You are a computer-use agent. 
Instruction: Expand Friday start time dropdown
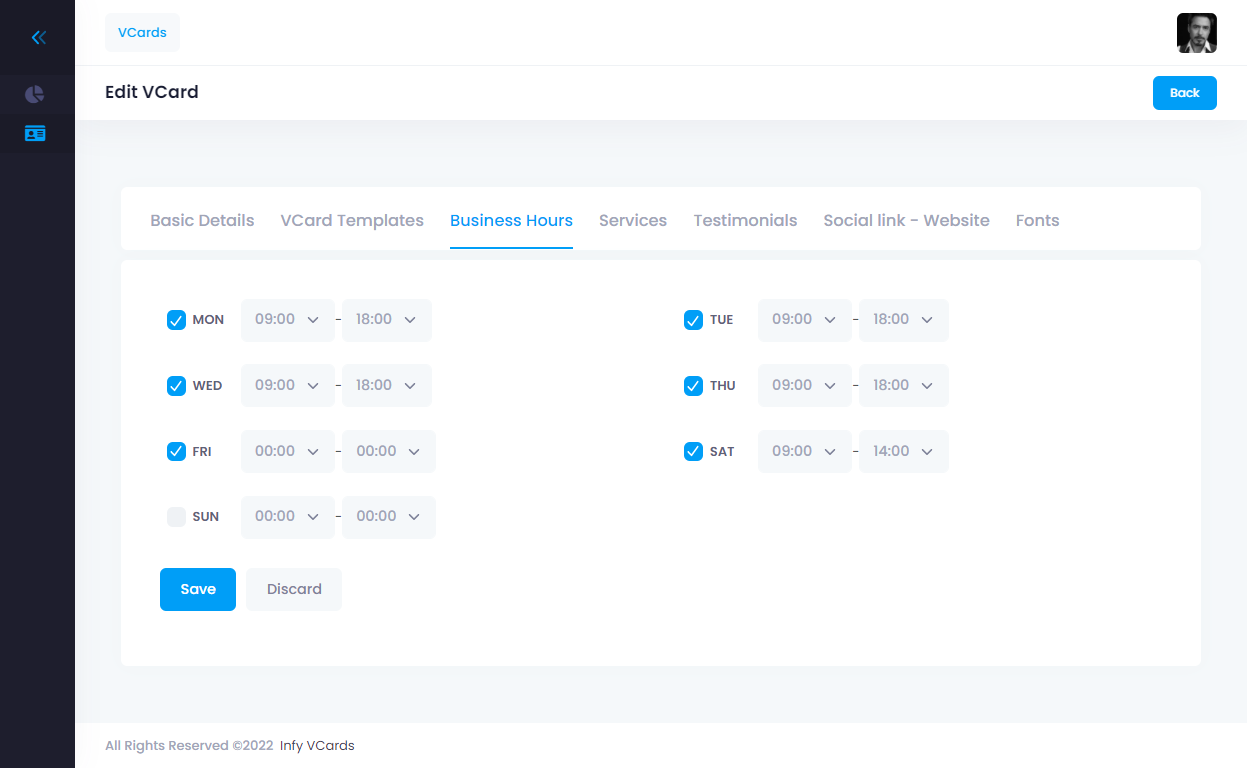coord(287,452)
